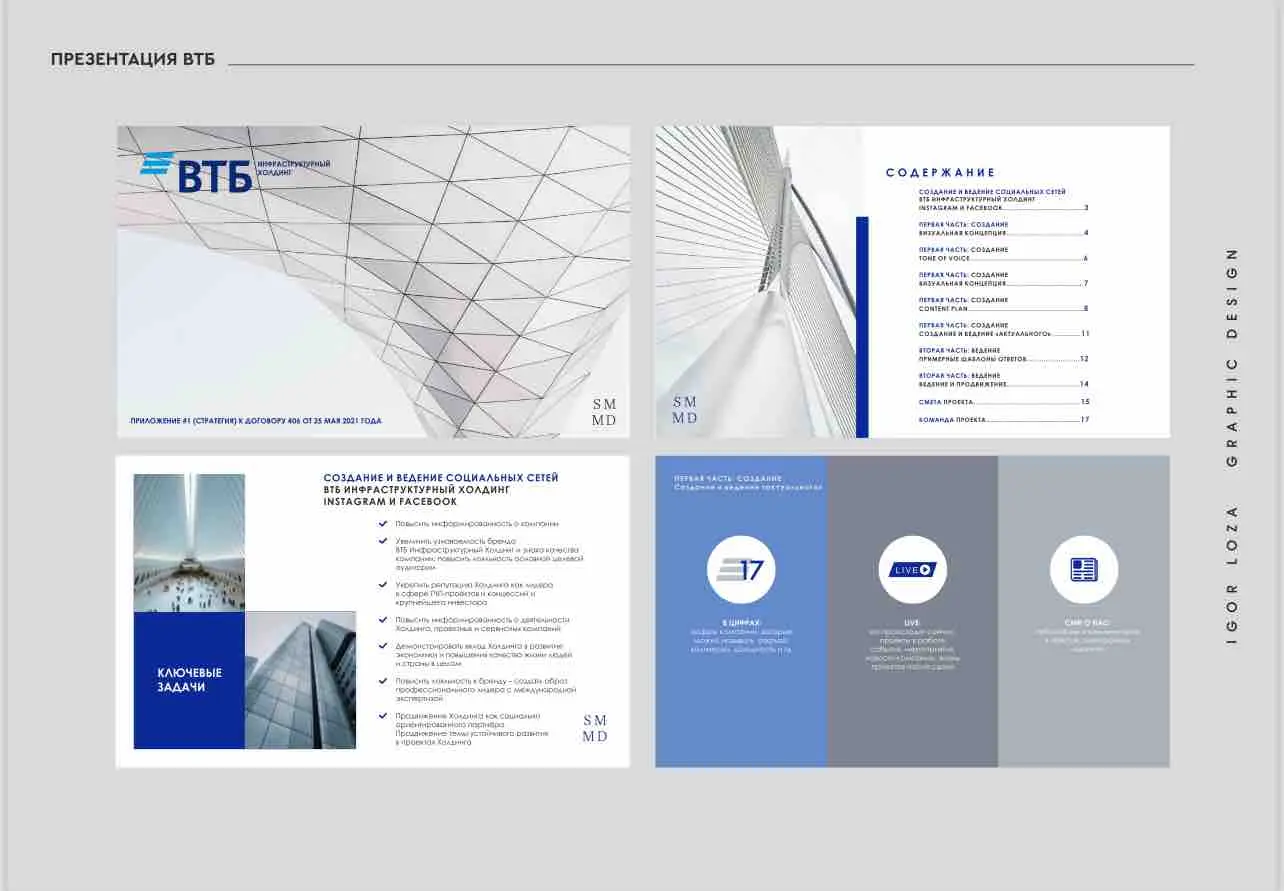Viewport: 1284px width, 891px height.
Task: Select the LIVE play badge icon
Action: click(x=913, y=570)
